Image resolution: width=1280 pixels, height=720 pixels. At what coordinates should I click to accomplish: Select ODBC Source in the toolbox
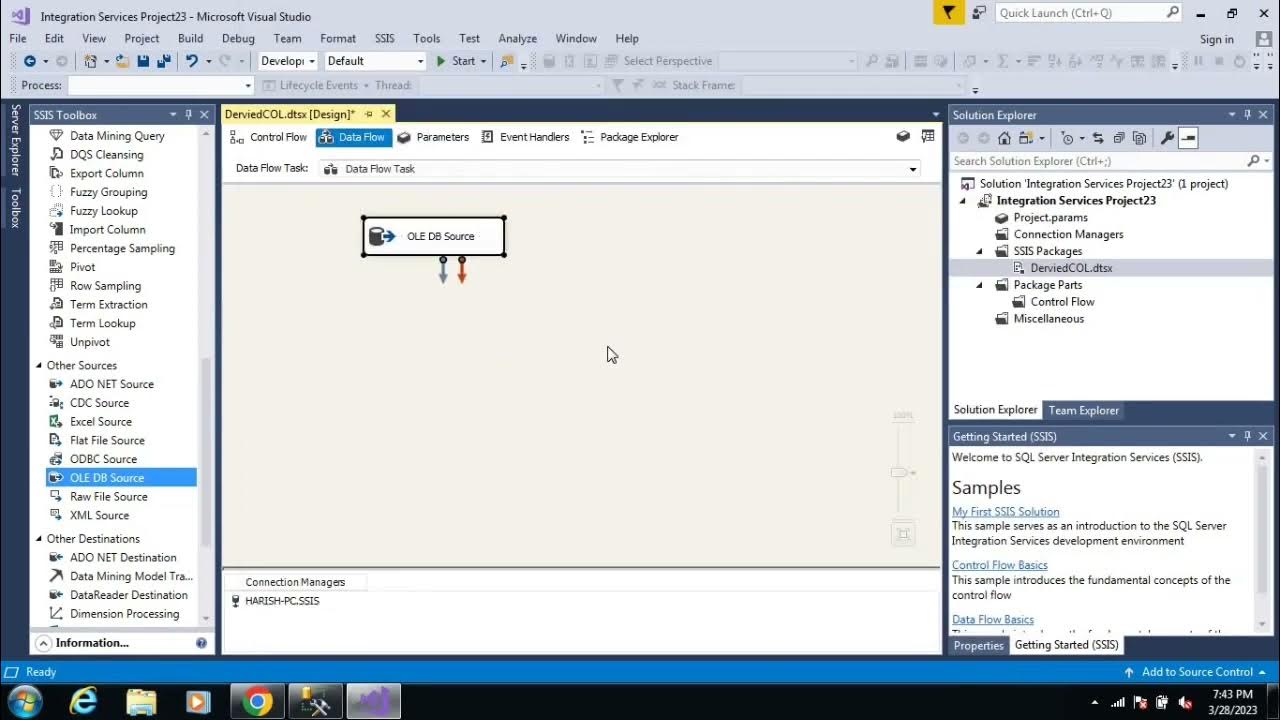coord(103,459)
